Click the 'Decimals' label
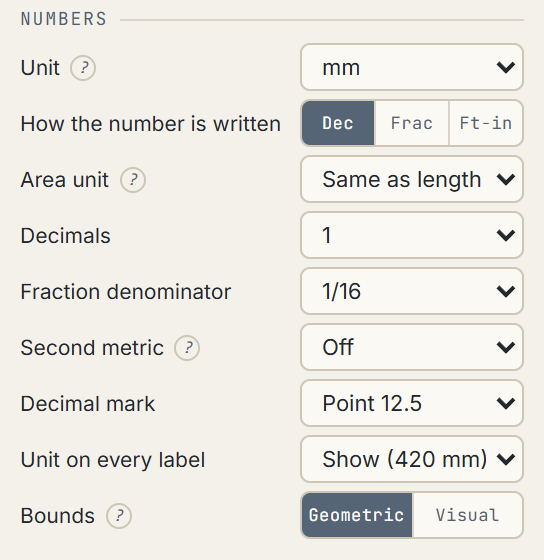The image size is (544, 560). [x=66, y=236]
